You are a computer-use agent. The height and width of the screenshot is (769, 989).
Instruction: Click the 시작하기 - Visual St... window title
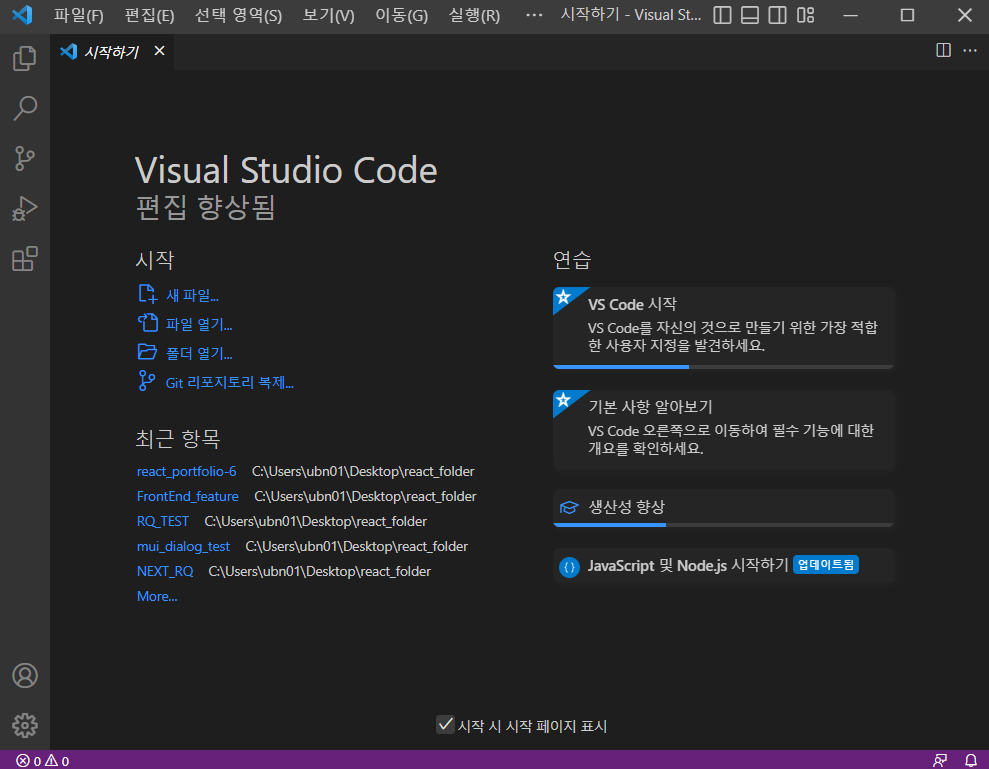[631, 15]
